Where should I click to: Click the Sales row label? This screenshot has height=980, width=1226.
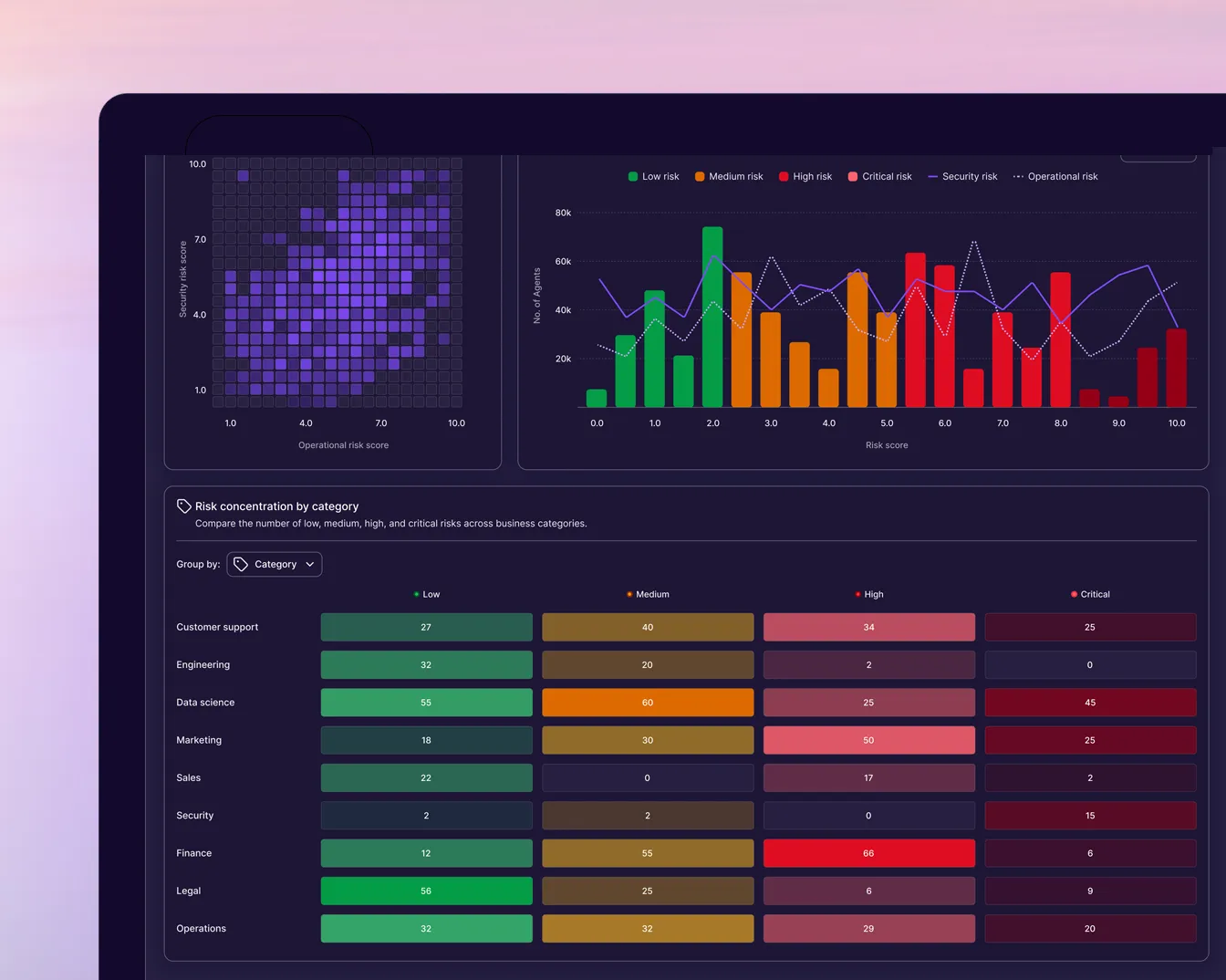pyautogui.click(x=188, y=777)
